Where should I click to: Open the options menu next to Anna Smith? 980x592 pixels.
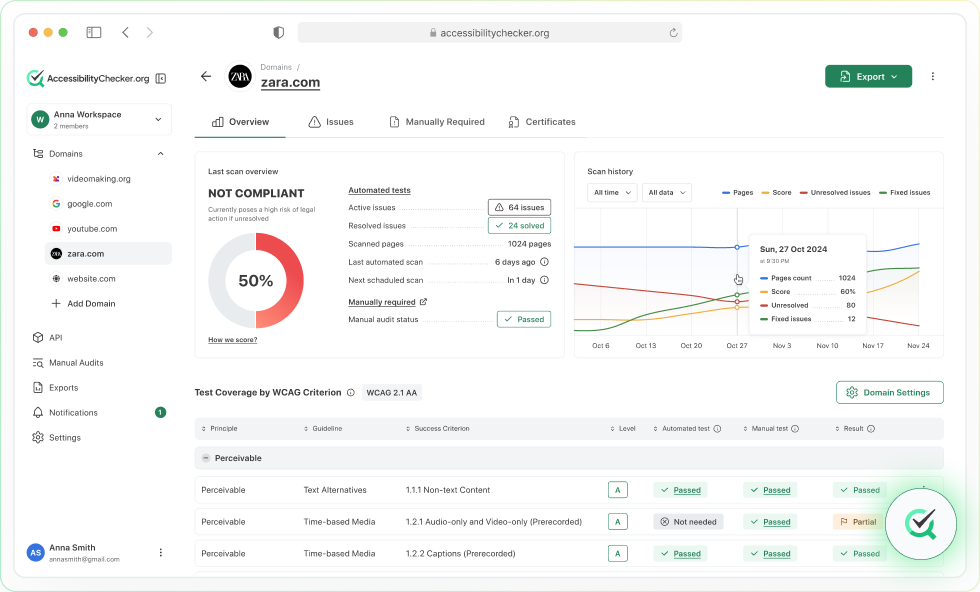pos(161,552)
